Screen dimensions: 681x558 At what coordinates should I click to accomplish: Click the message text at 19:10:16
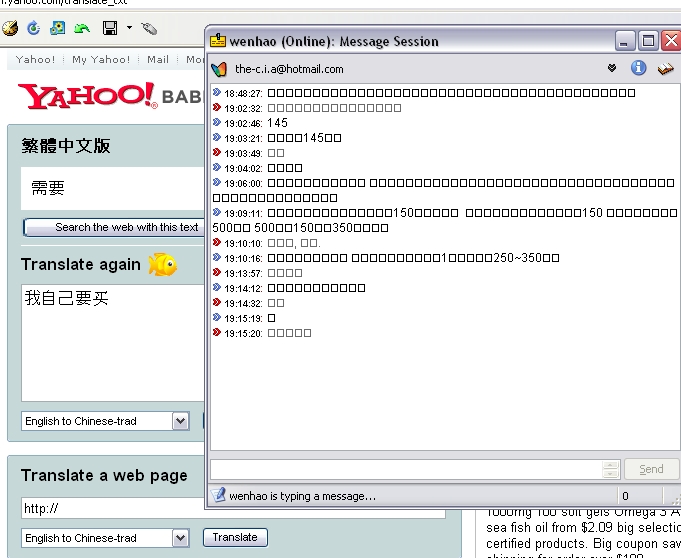click(413, 258)
